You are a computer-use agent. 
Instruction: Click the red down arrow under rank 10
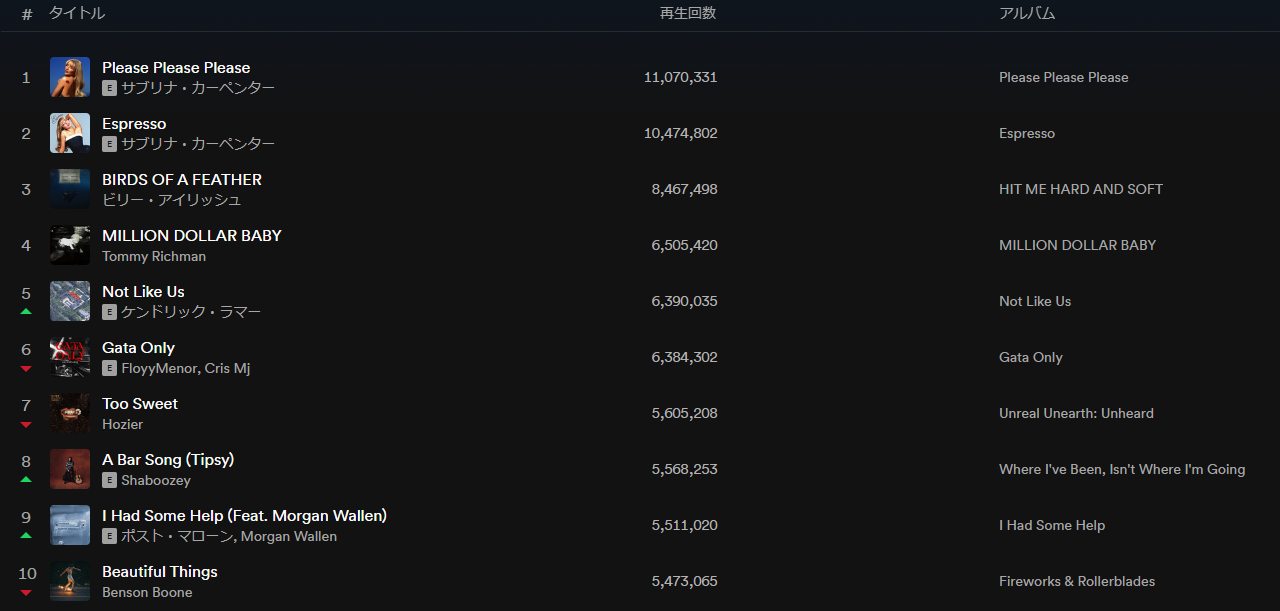[26, 593]
